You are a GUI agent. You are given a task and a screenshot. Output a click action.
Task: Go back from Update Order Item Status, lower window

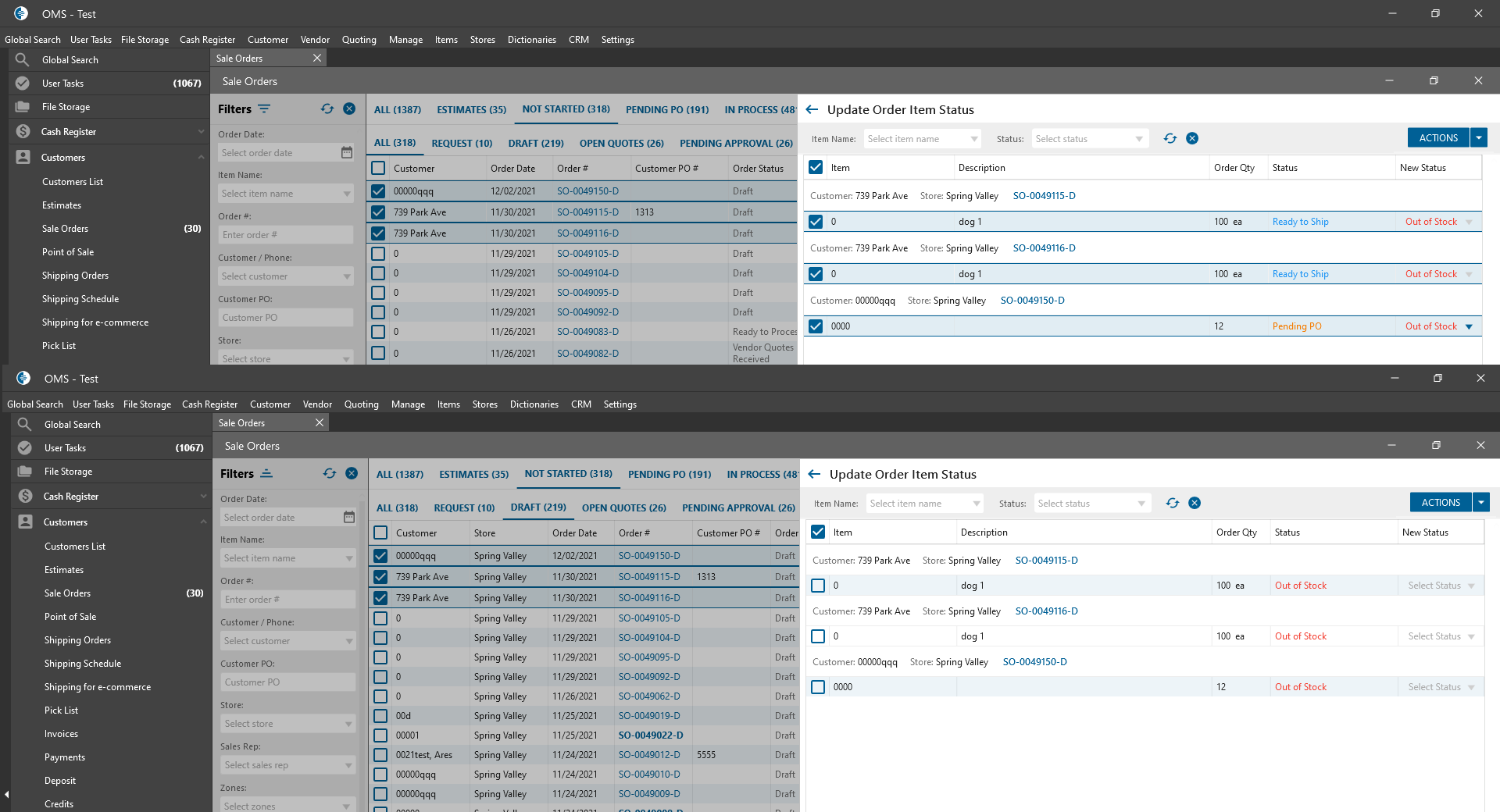[x=814, y=474]
